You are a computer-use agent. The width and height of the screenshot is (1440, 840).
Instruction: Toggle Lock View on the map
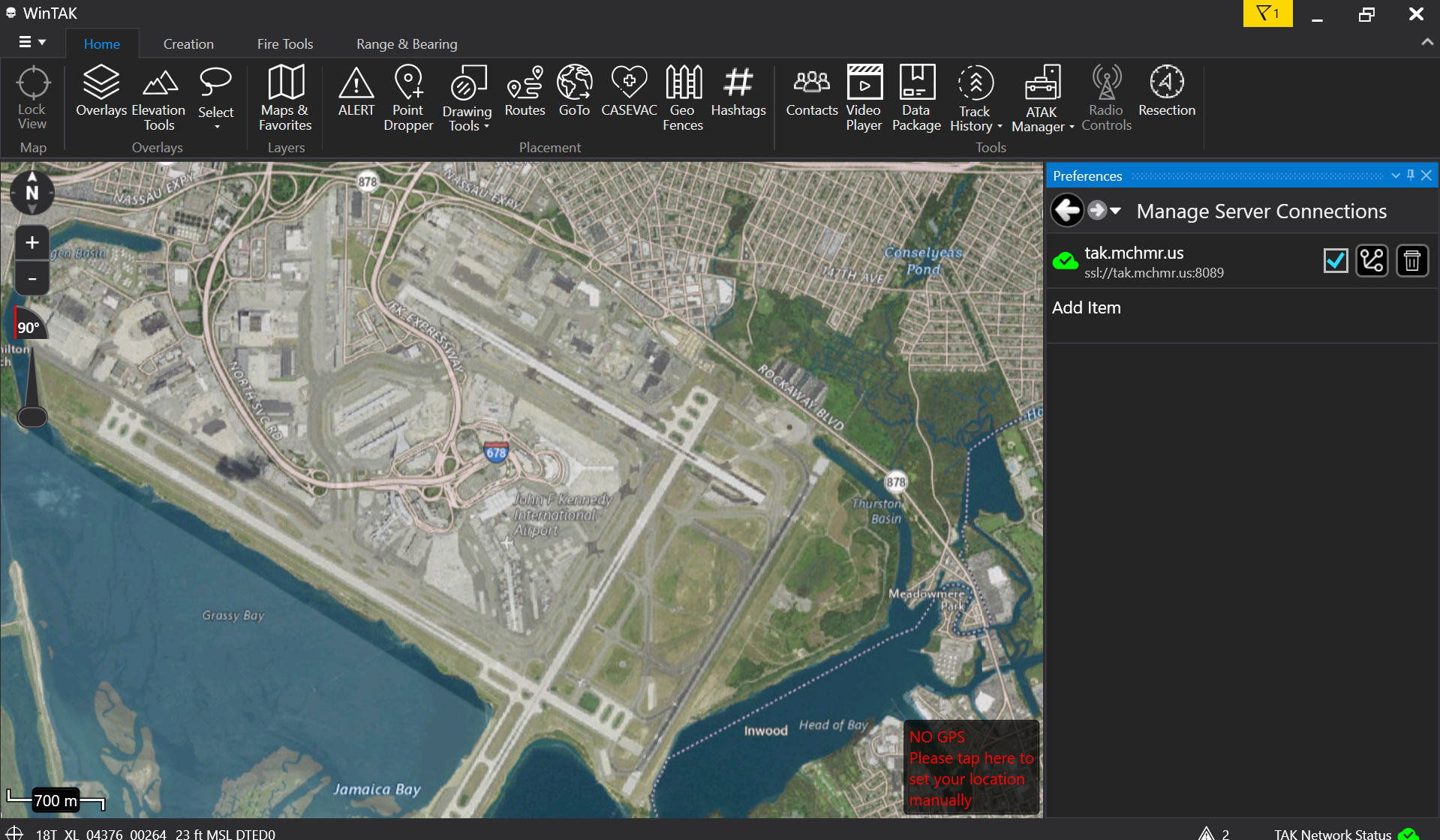[32, 98]
